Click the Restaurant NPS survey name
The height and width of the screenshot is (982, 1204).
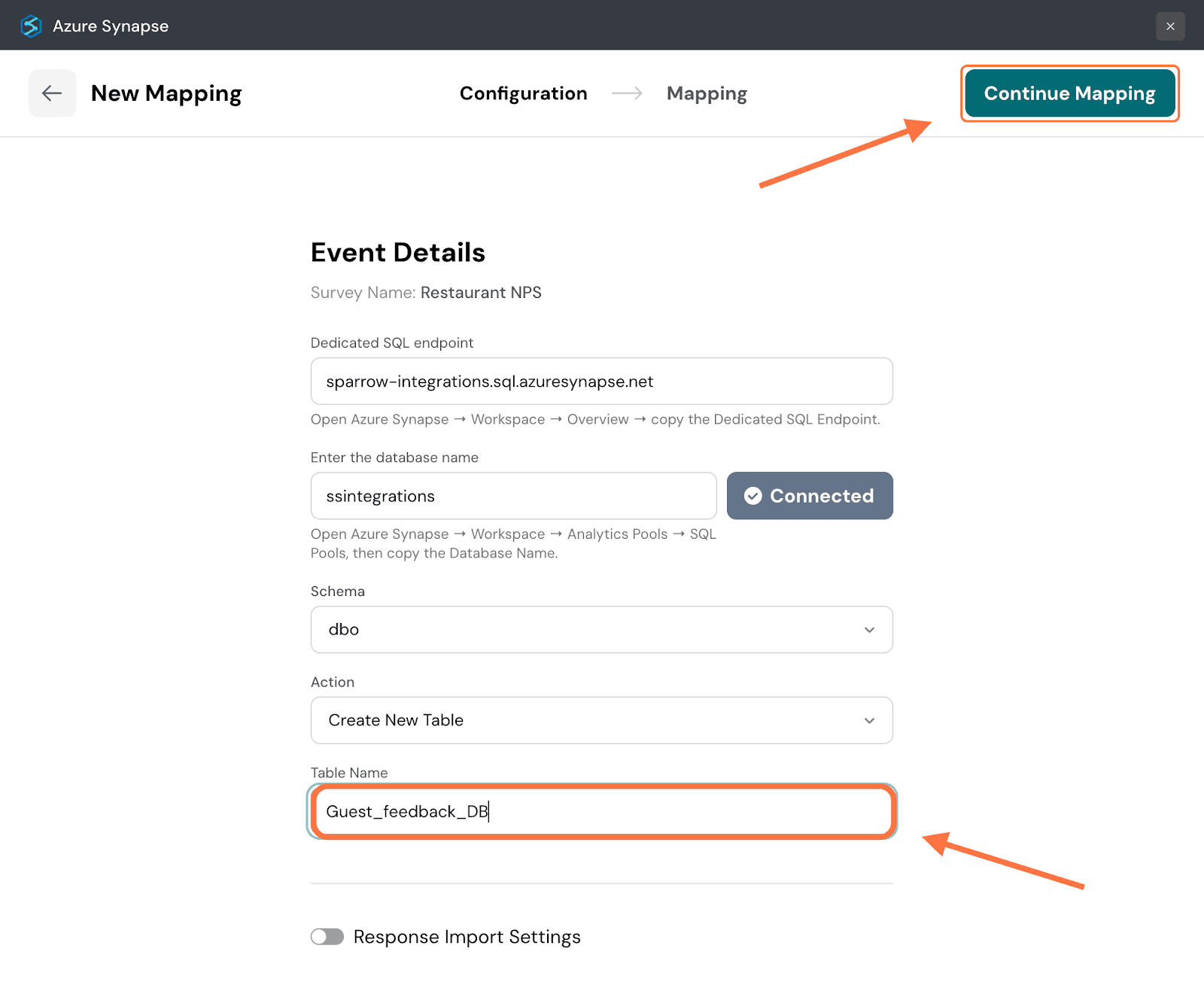click(x=481, y=293)
